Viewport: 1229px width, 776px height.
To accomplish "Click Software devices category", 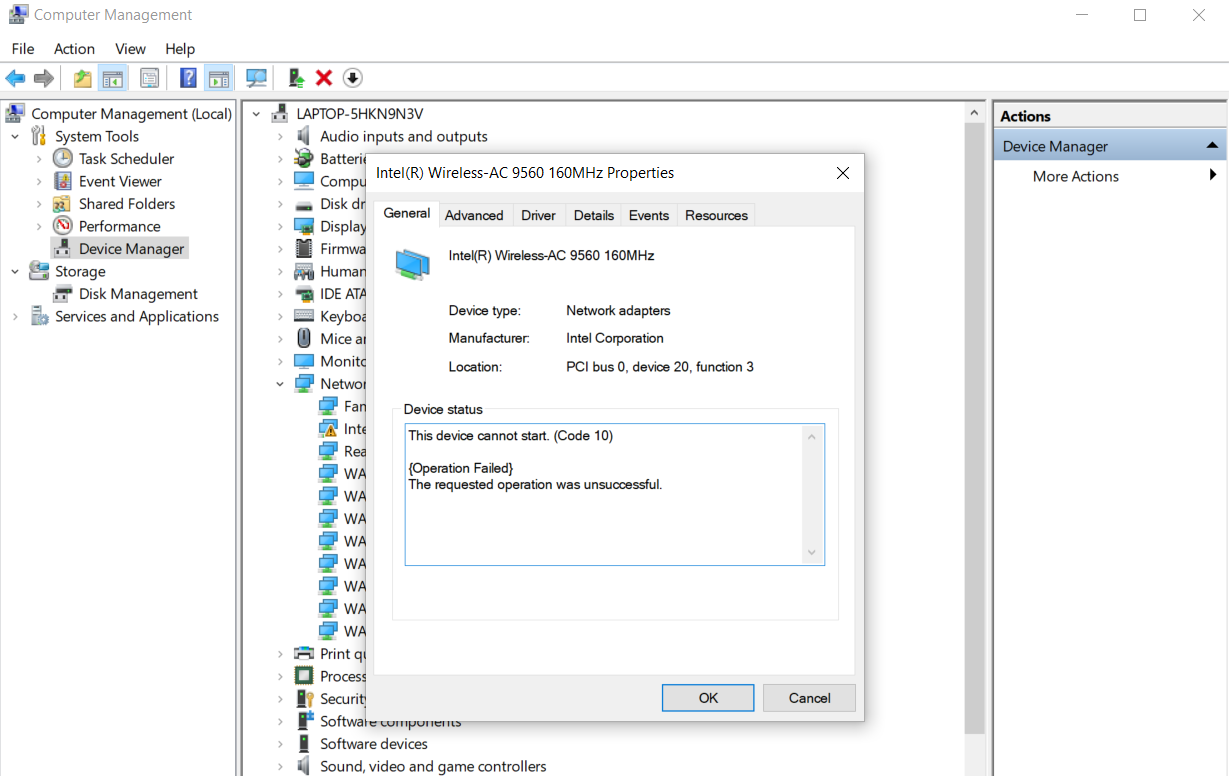I will coord(374,744).
